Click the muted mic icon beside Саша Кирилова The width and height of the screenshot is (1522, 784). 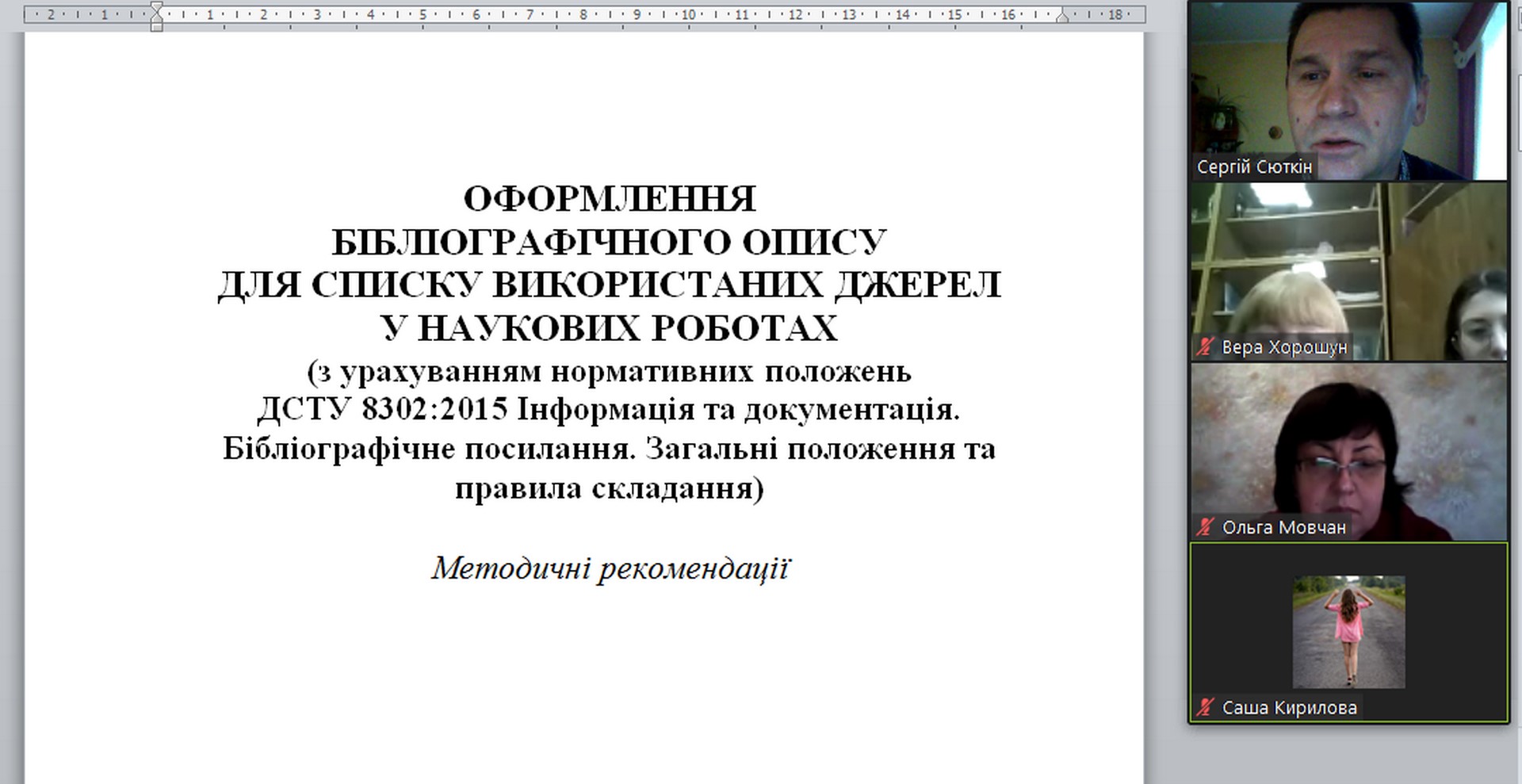click(x=1206, y=707)
